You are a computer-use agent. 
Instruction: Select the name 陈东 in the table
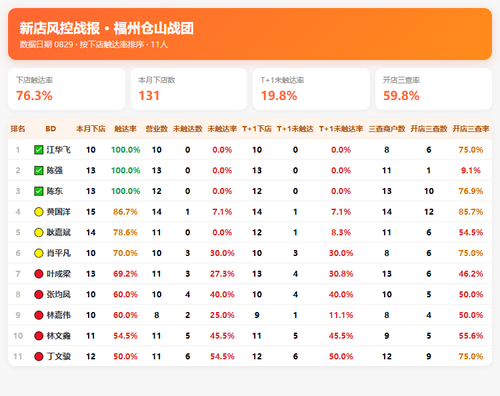click(54, 191)
